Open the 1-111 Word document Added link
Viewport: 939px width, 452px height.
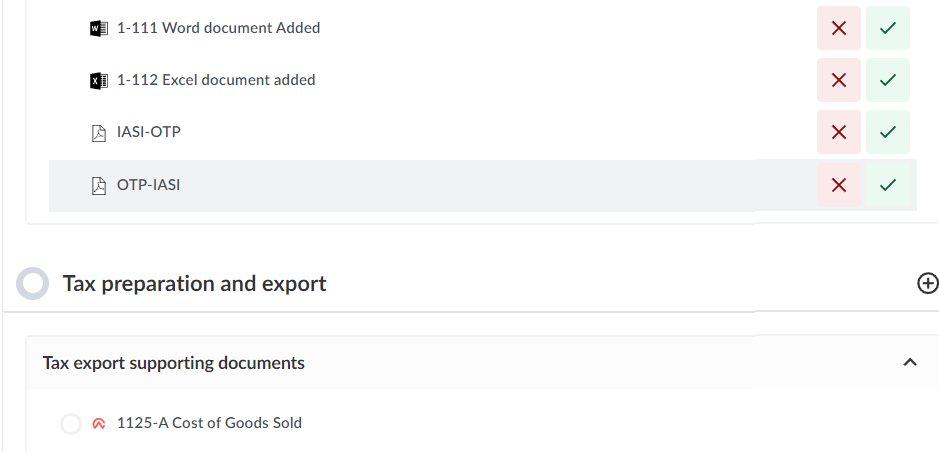tap(218, 28)
